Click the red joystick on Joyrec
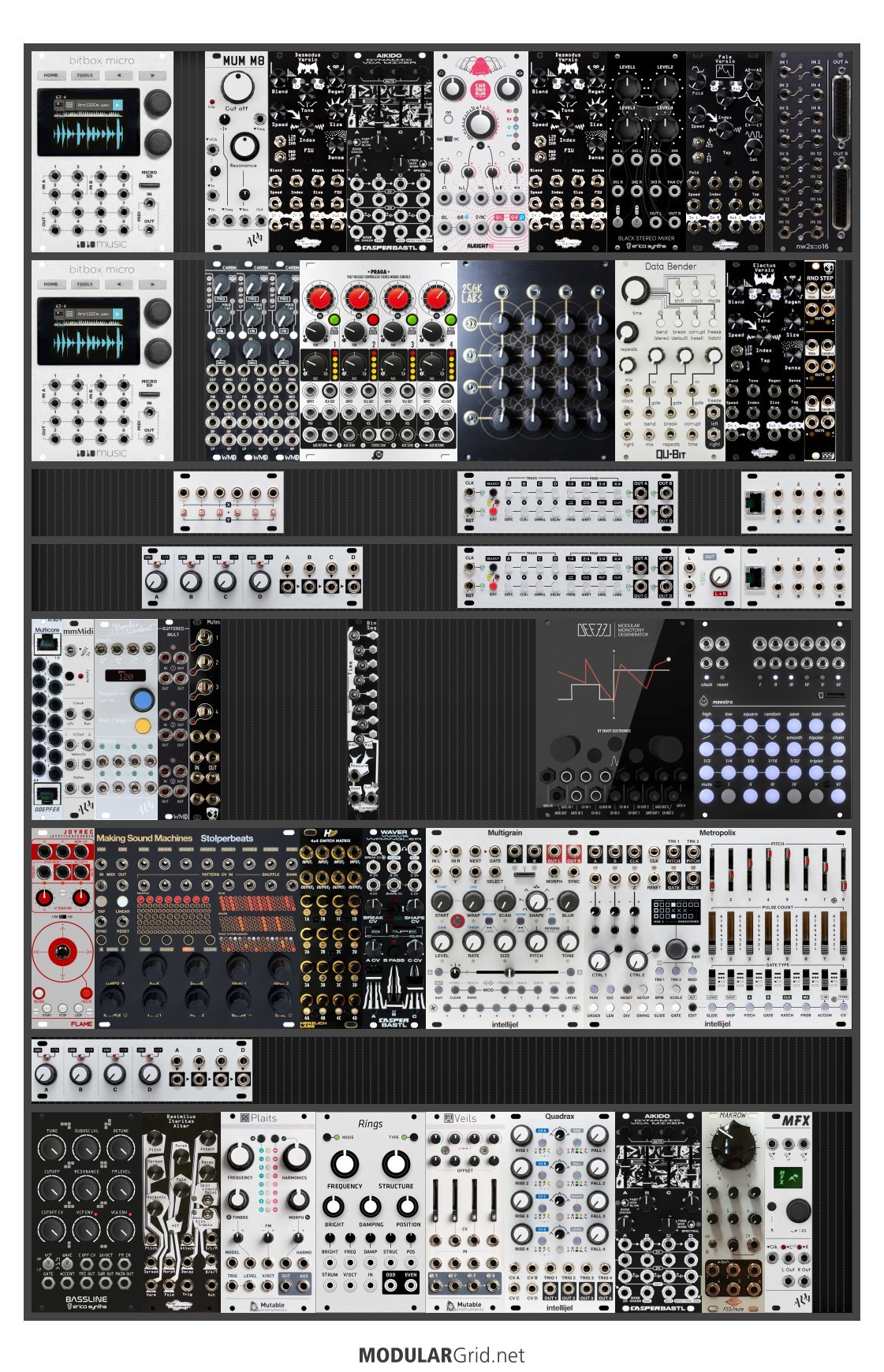This screenshot has height=1372, width=884. (x=62, y=953)
